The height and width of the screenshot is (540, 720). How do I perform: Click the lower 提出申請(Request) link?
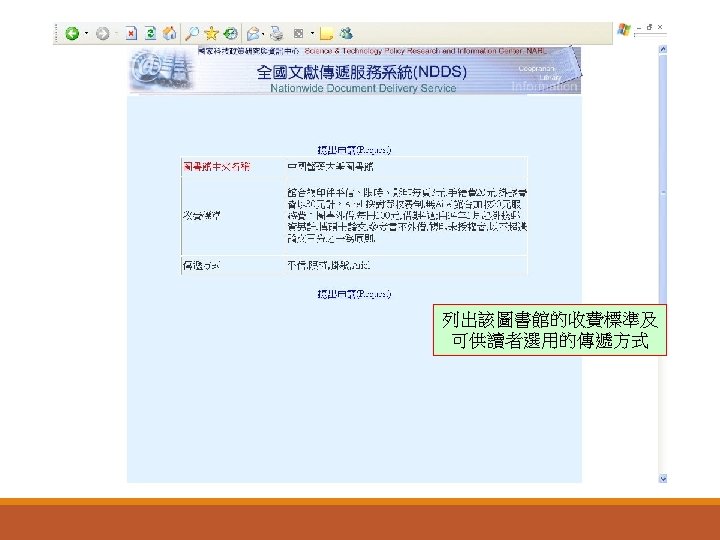pos(354,294)
